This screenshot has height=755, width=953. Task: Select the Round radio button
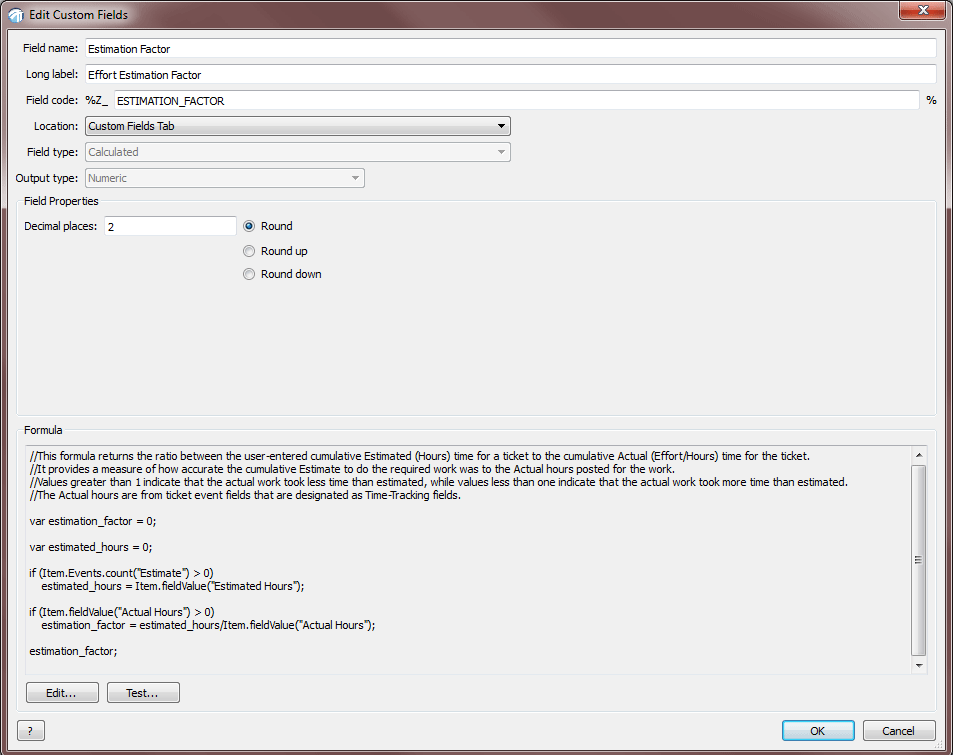250,226
